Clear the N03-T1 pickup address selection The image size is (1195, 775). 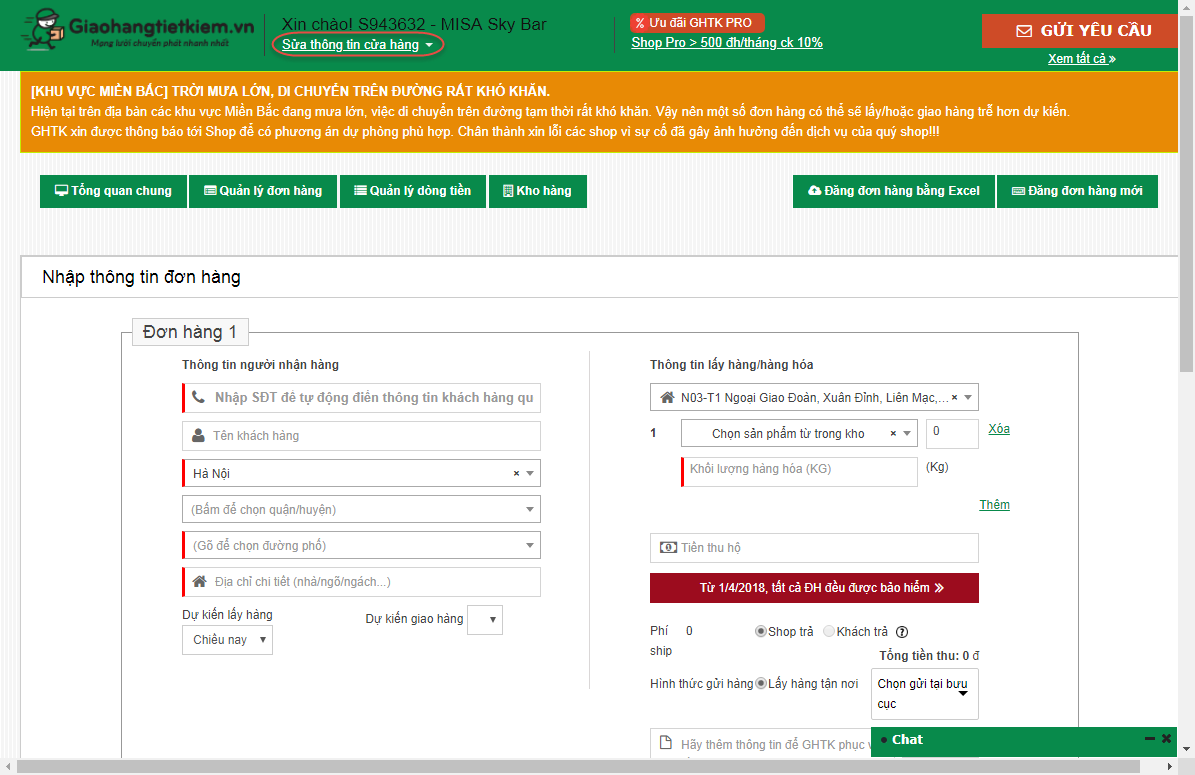tap(954, 397)
